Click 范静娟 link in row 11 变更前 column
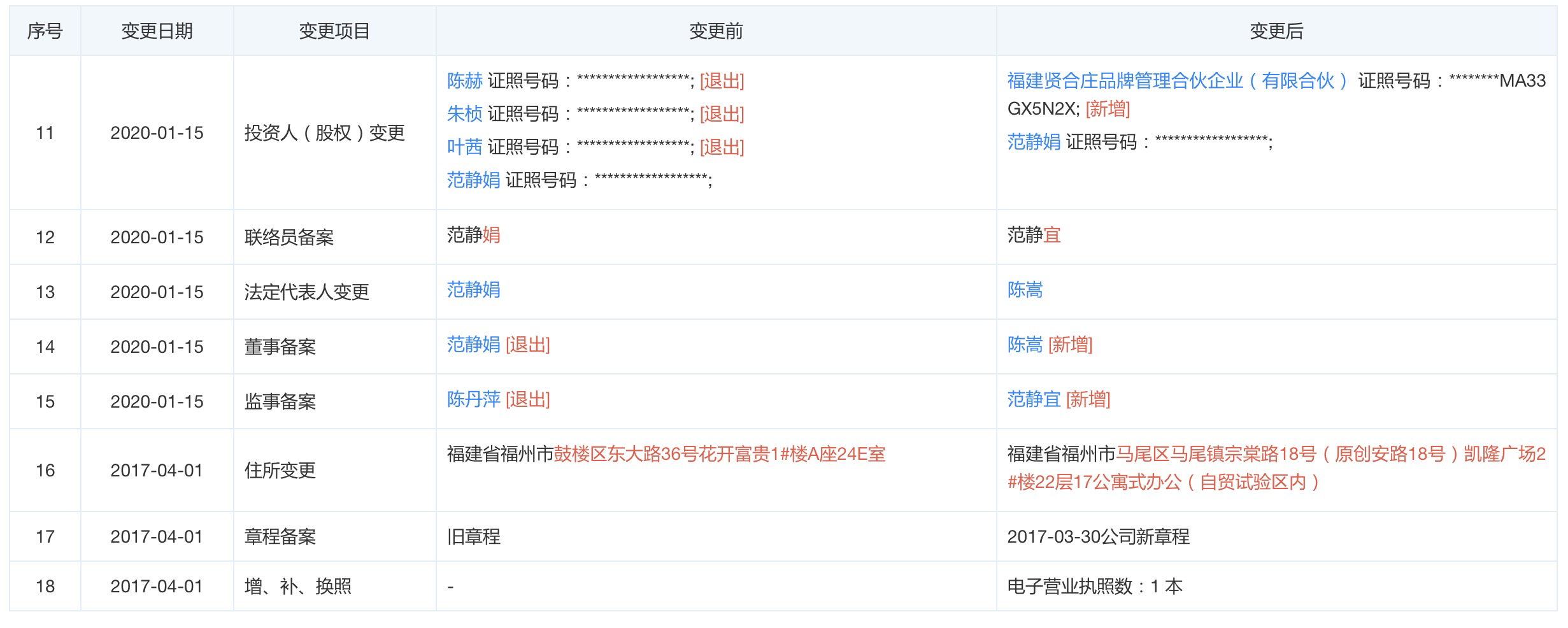This screenshot has height=628, width=1568. pos(473,180)
